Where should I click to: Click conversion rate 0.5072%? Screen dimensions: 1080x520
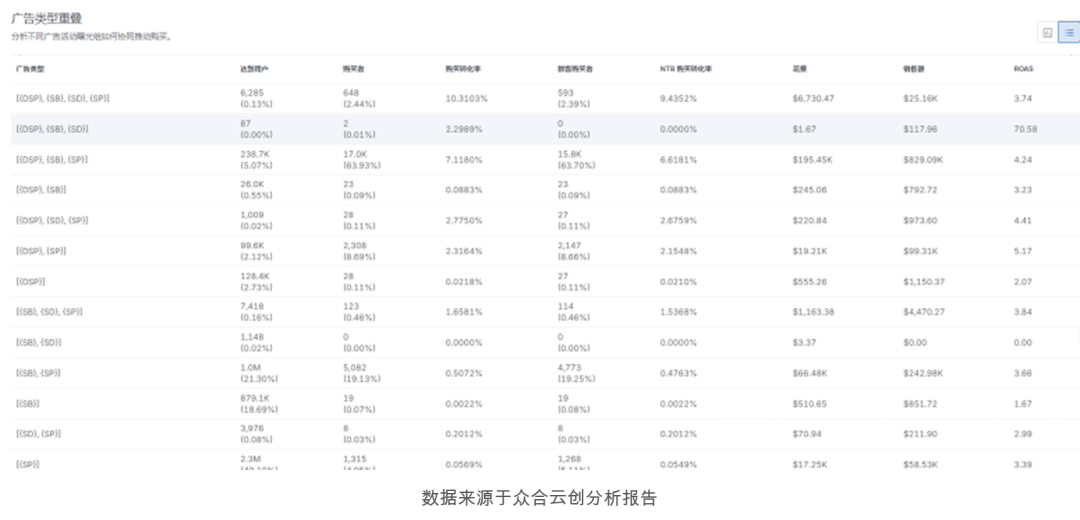click(x=464, y=373)
